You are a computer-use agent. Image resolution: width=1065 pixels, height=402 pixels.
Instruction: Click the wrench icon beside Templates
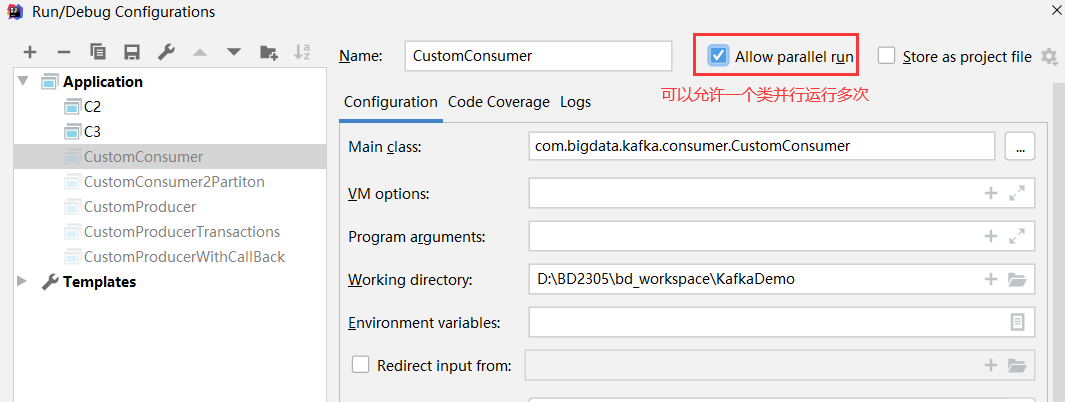(x=50, y=282)
